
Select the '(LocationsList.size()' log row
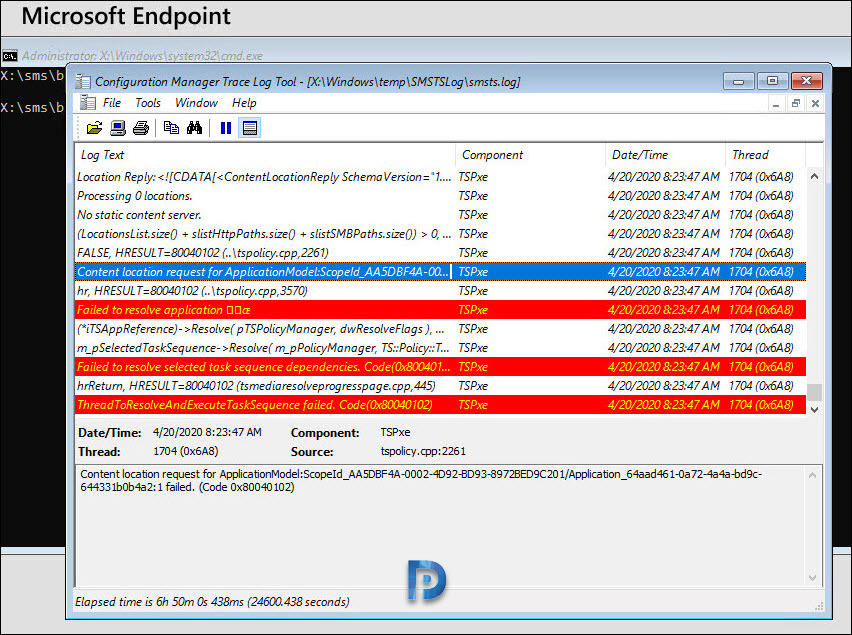point(440,234)
